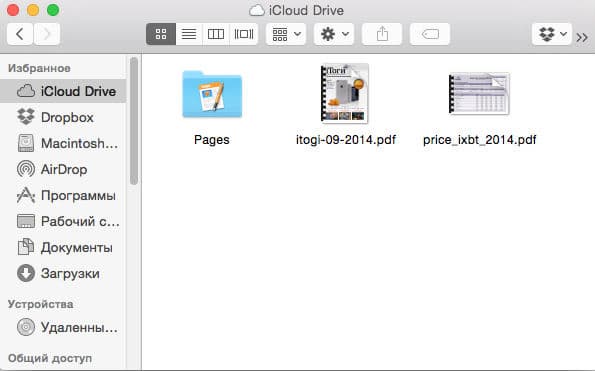This screenshot has height=371, width=595.
Task: Go forward with the right chevron button
Action: coord(47,34)
